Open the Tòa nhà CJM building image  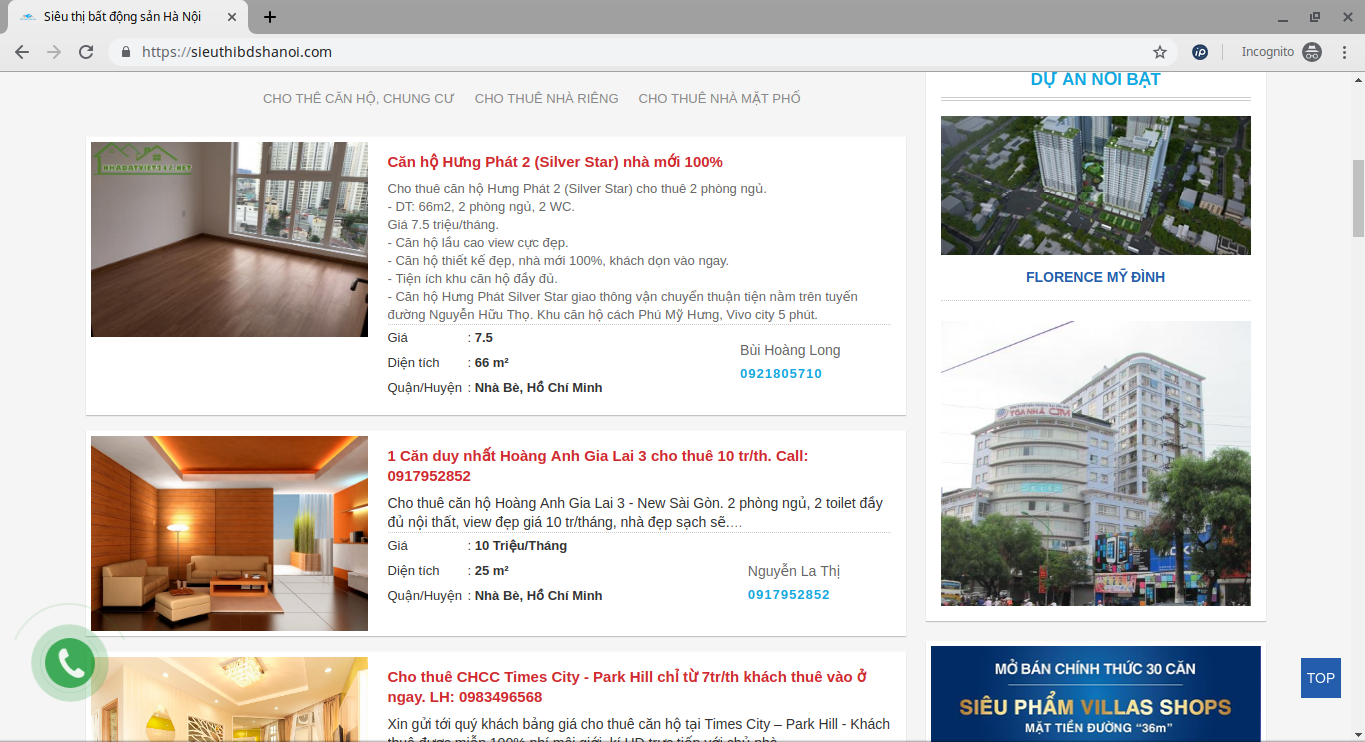click(1095, 463)
